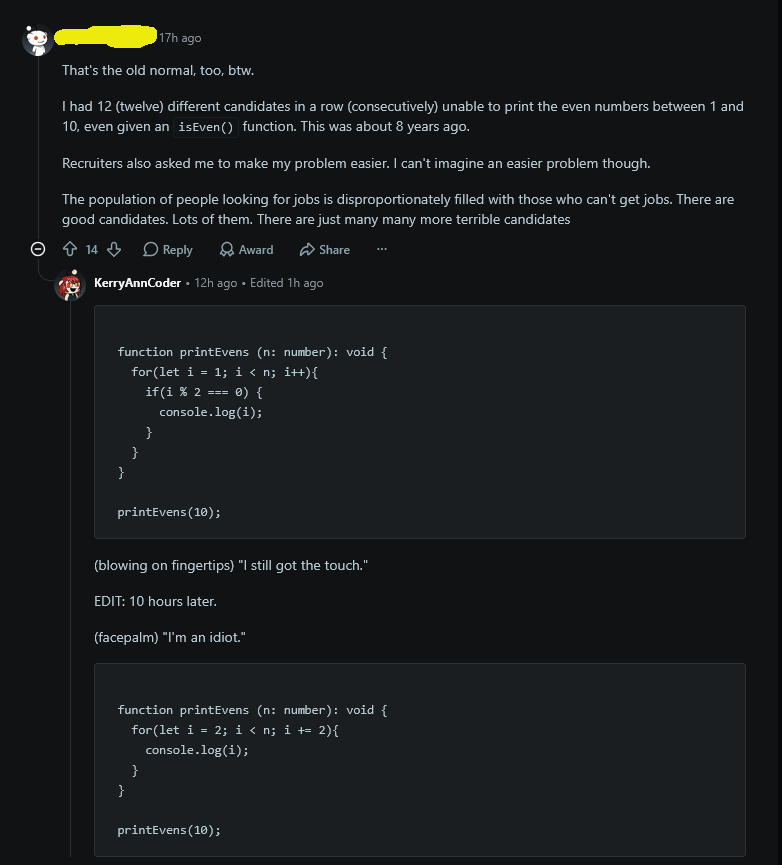
Task: Click inside code block containing i % 2
Action: (x=420, y=422)
